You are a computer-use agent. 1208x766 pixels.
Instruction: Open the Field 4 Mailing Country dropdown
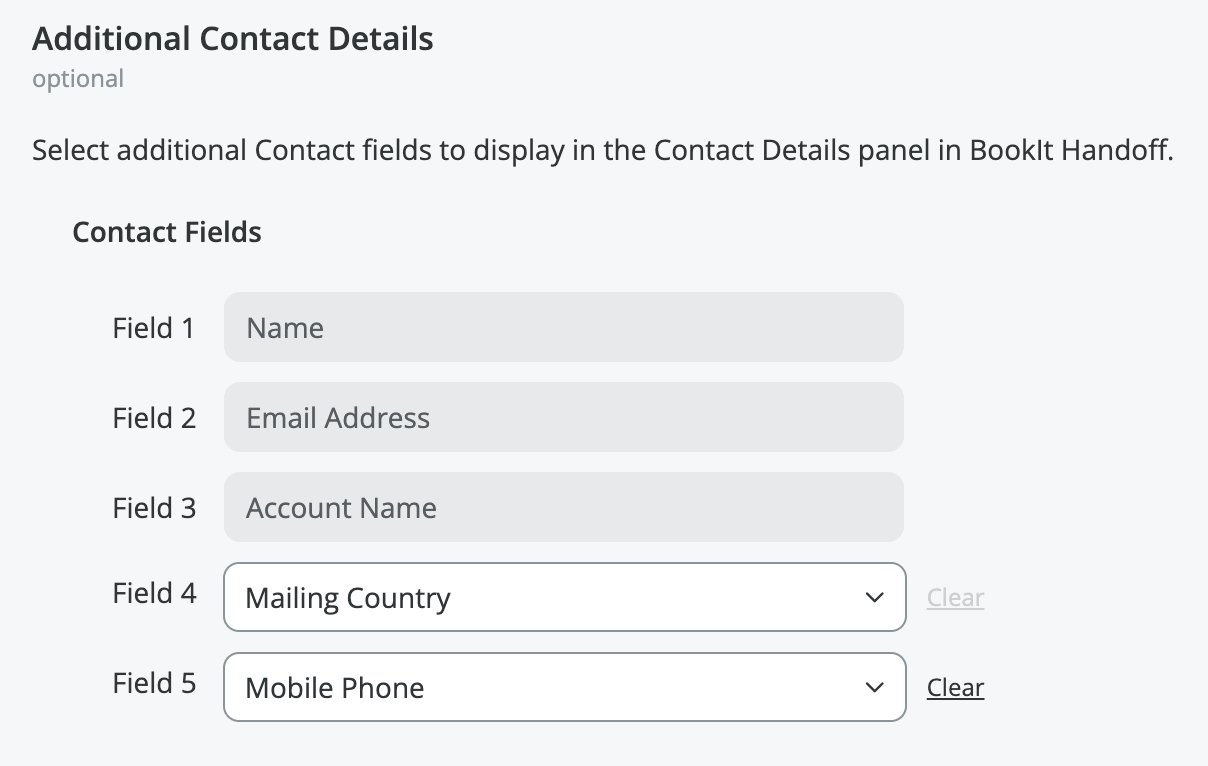540,598
